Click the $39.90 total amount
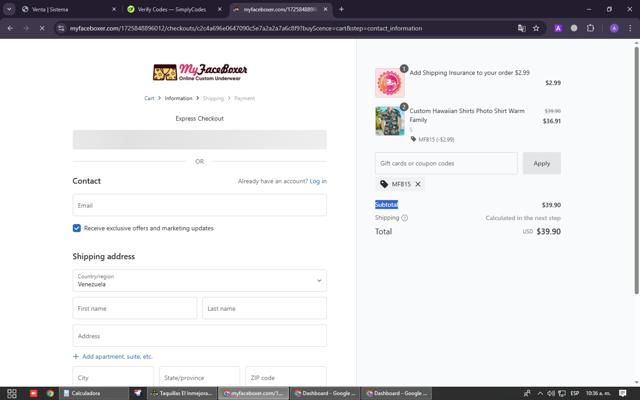Viewport: 640px width, 400px height. (x=549, y=231)
